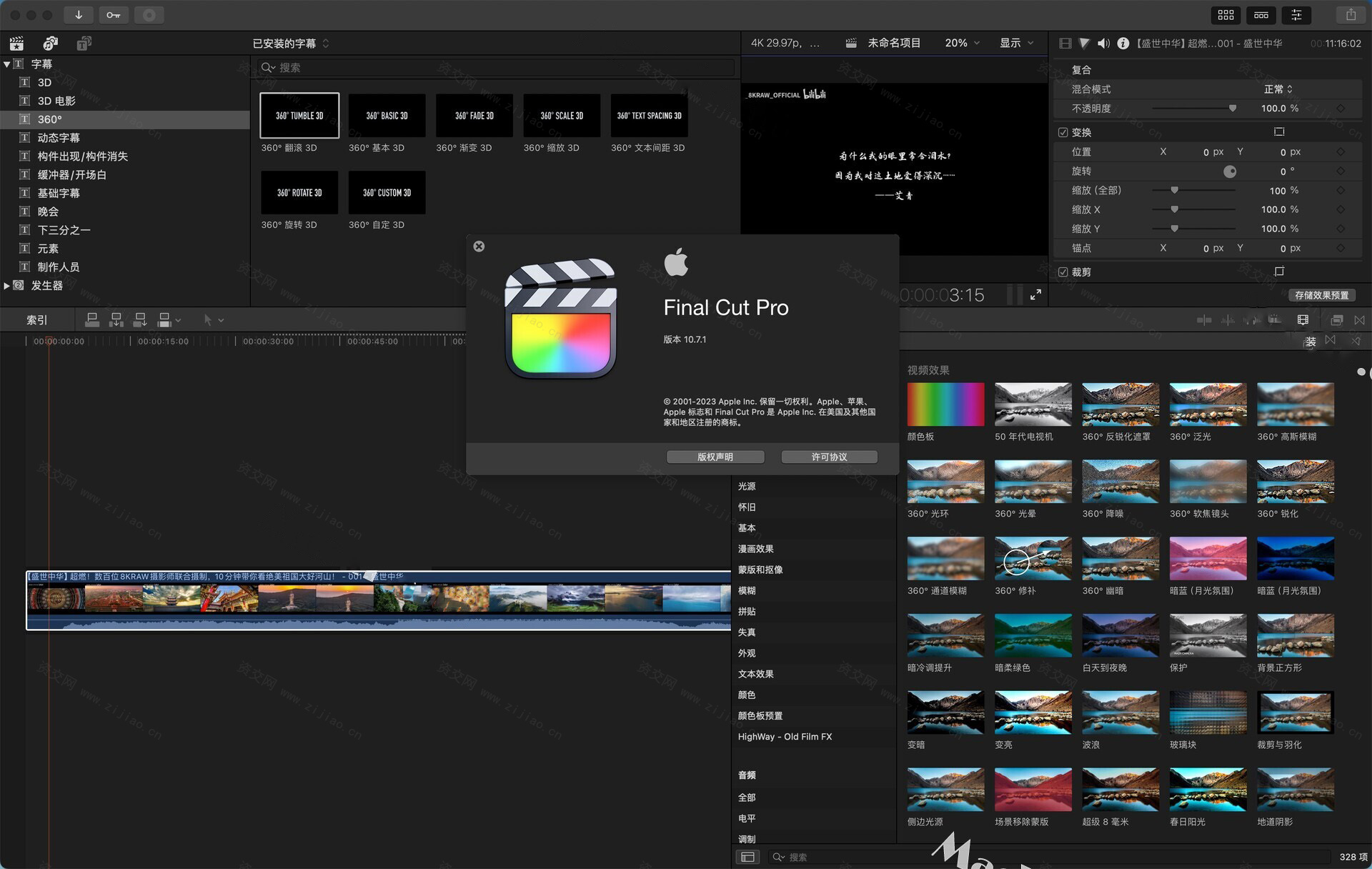Open the 已安装的字幕 filter popup

[x=291, y=44]
